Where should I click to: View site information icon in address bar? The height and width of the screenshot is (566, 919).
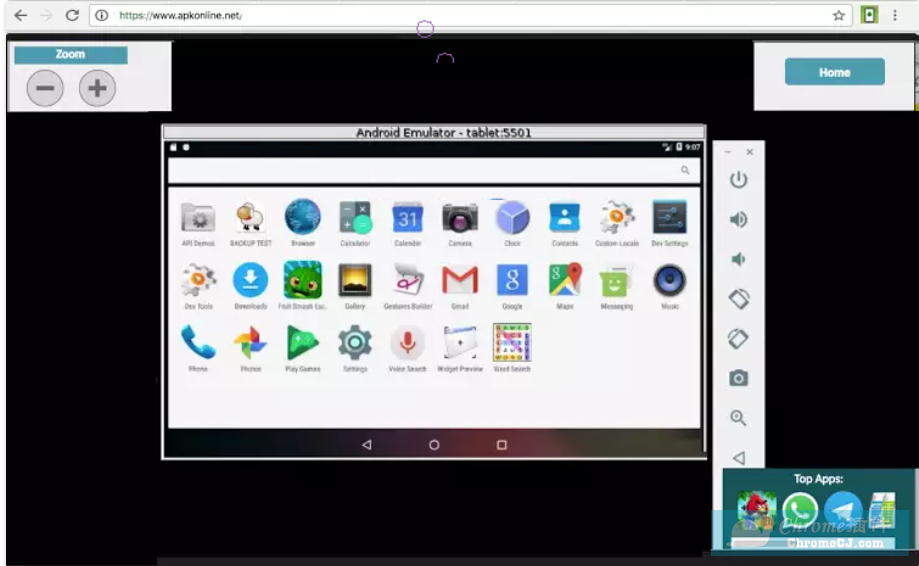tap(102, 15)
